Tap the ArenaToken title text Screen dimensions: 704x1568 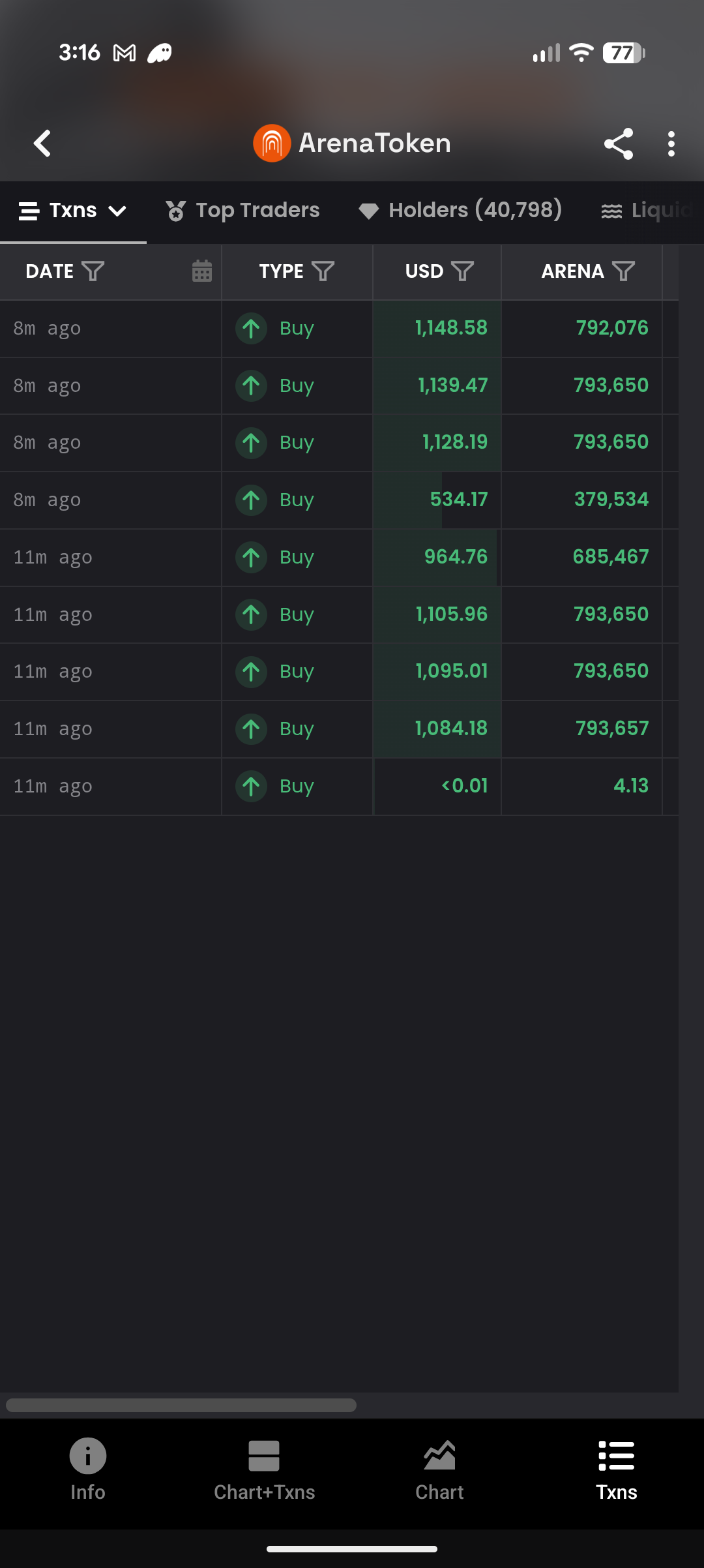[375, 143]
